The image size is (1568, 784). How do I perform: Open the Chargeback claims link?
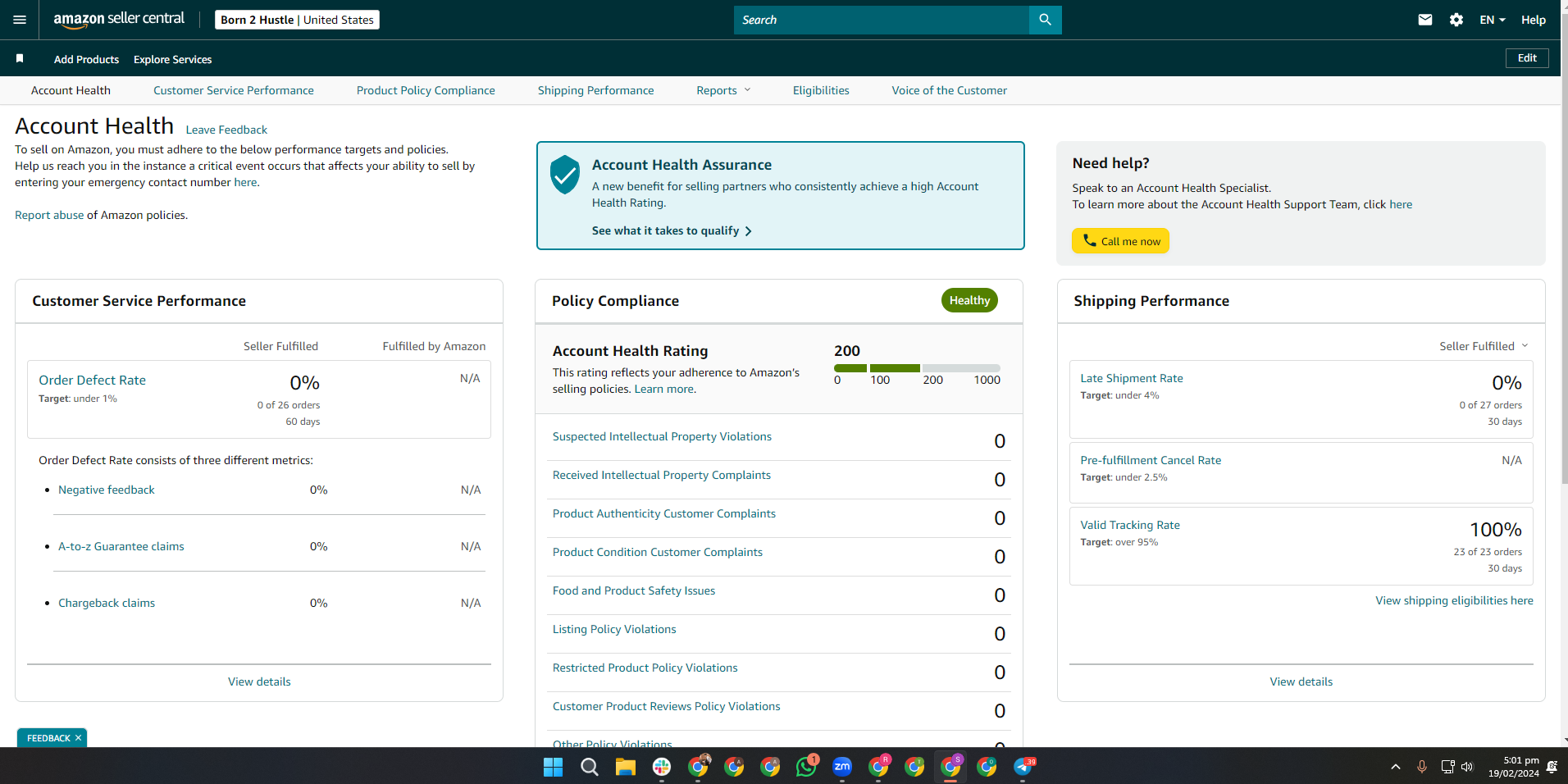[107, 603]
